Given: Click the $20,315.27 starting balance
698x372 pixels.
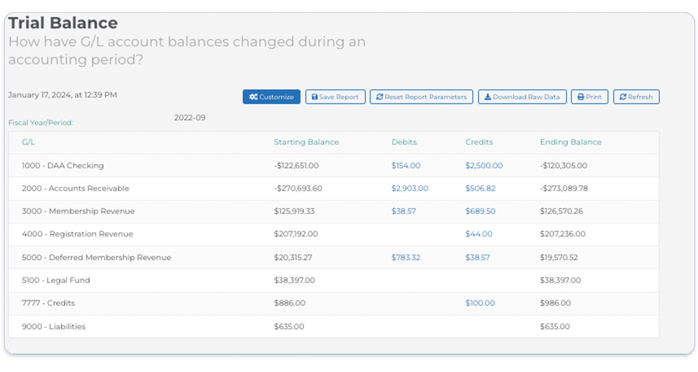Looking at the screenshot, I should coord(293,257).
